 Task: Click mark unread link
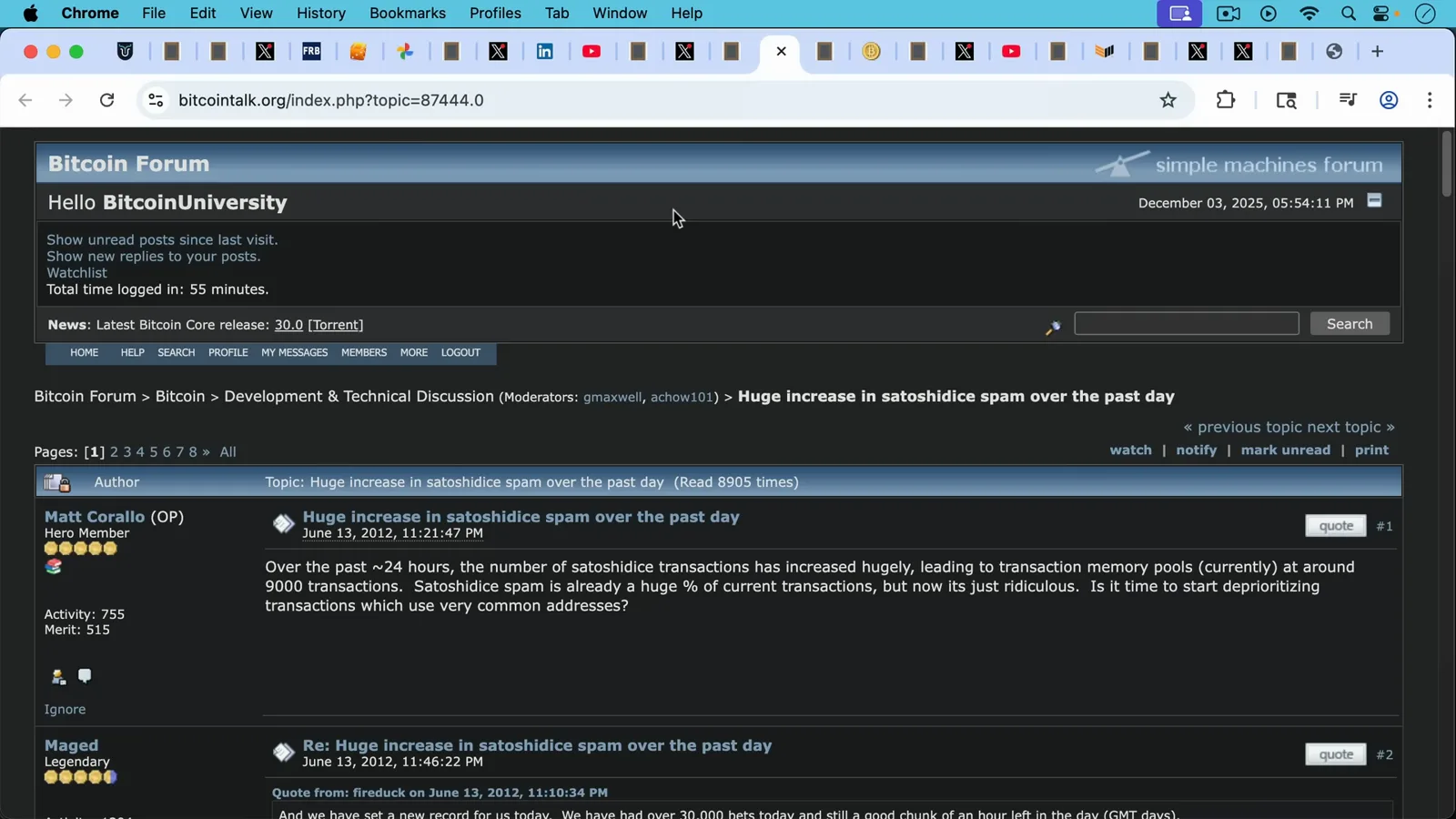[x=1285, y=450]
